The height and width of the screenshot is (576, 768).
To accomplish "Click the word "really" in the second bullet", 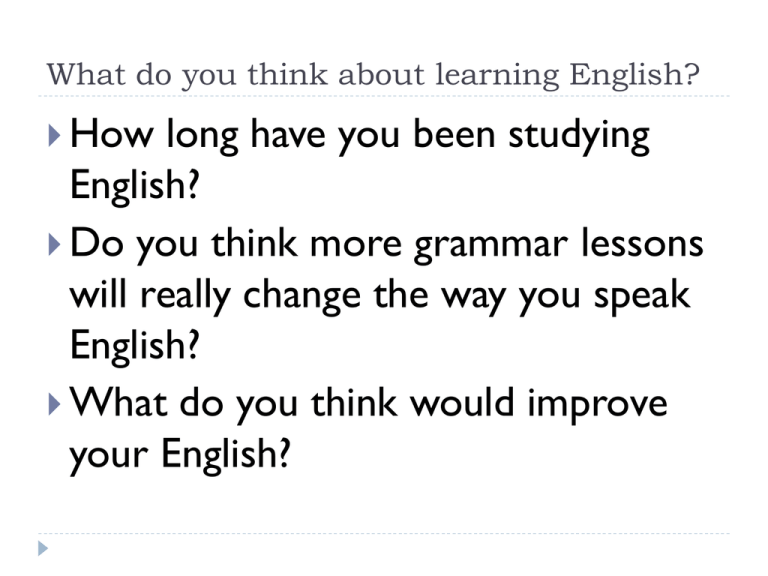I will coord(185,297).
